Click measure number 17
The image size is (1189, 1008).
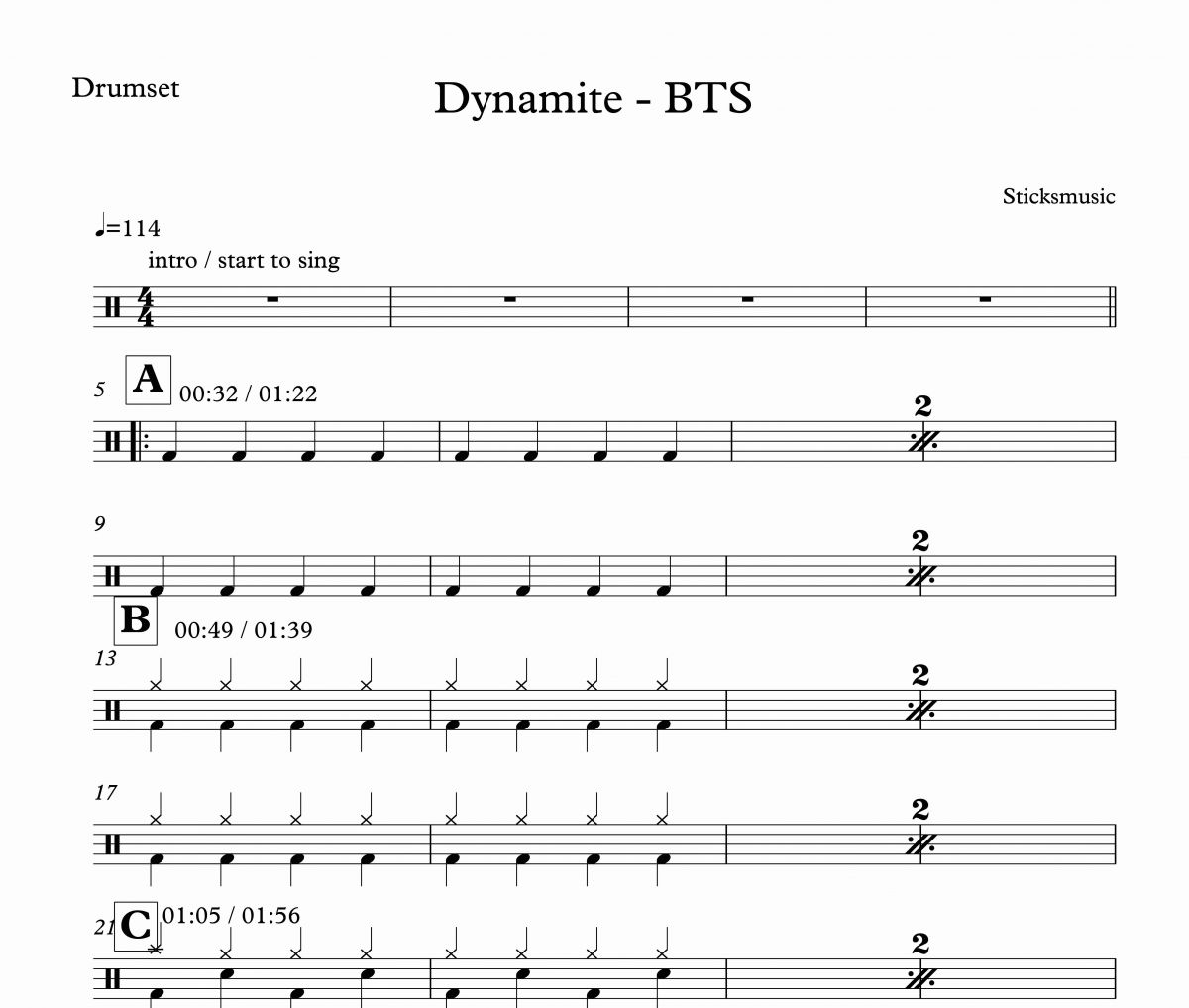pyautogui.click(x=106, y=793)
